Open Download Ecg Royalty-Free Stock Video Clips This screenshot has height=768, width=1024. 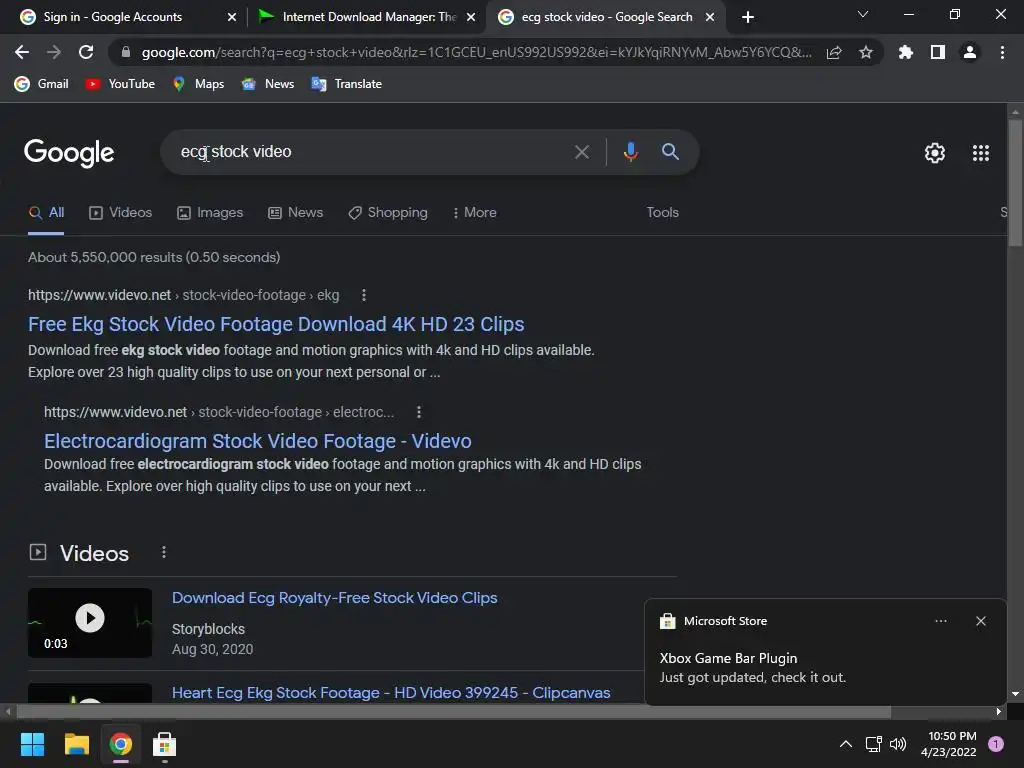click(334, 598)
